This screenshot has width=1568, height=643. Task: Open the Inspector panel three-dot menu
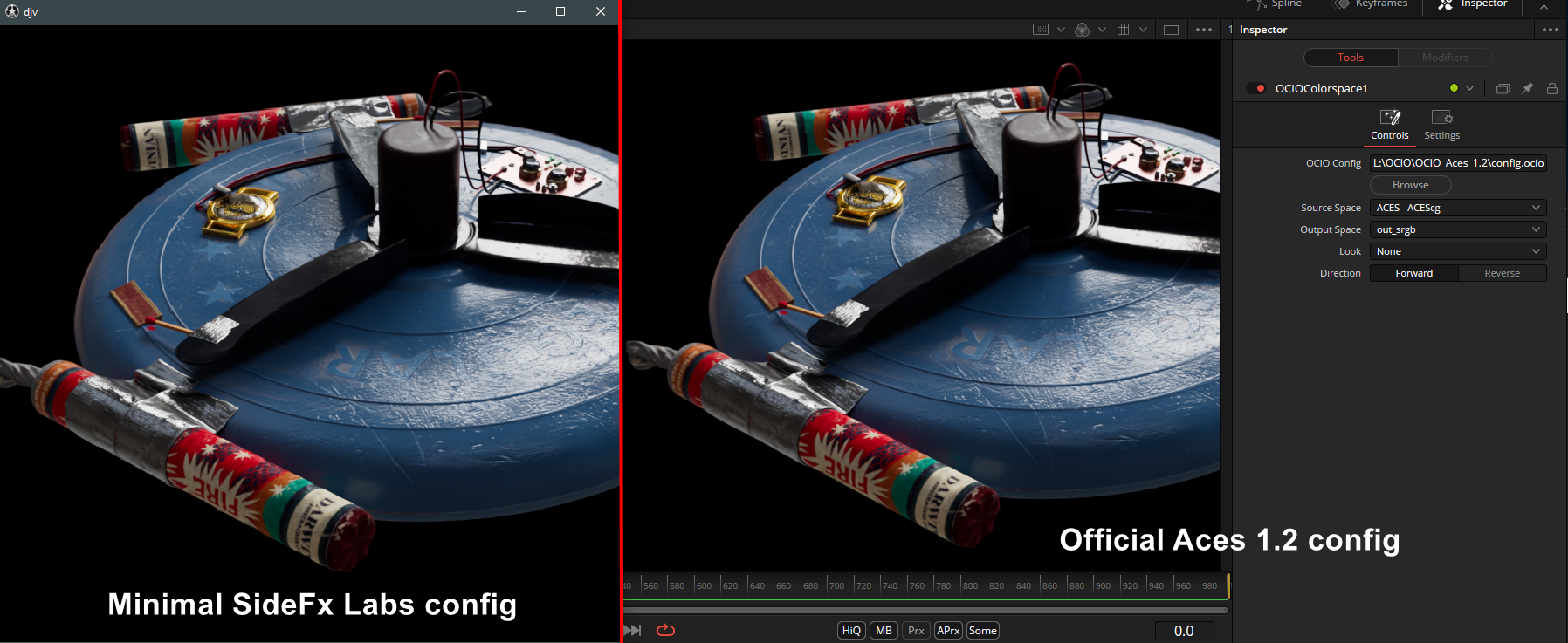pos(1551,30)
